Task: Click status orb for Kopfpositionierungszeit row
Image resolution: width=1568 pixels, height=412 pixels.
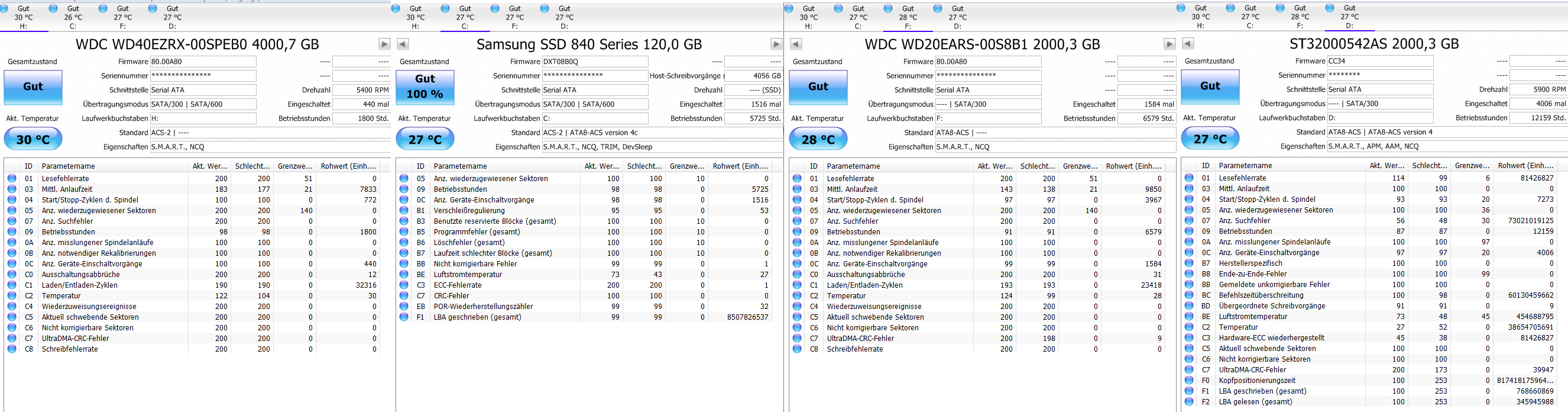Action: tap(1189, 380)
